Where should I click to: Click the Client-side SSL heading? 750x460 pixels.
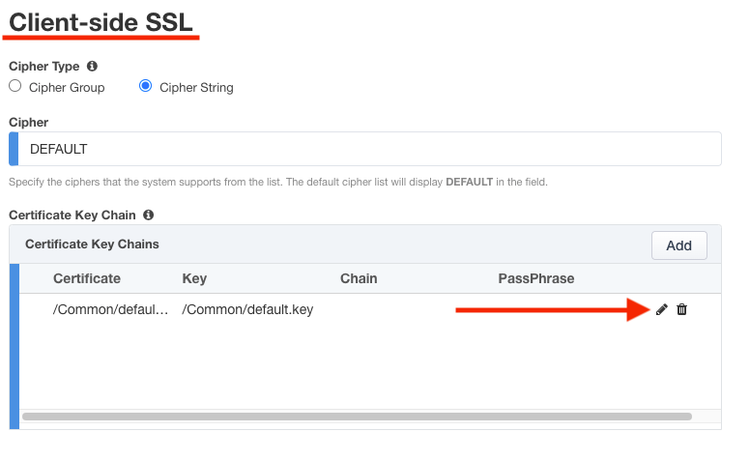(101, 22)
